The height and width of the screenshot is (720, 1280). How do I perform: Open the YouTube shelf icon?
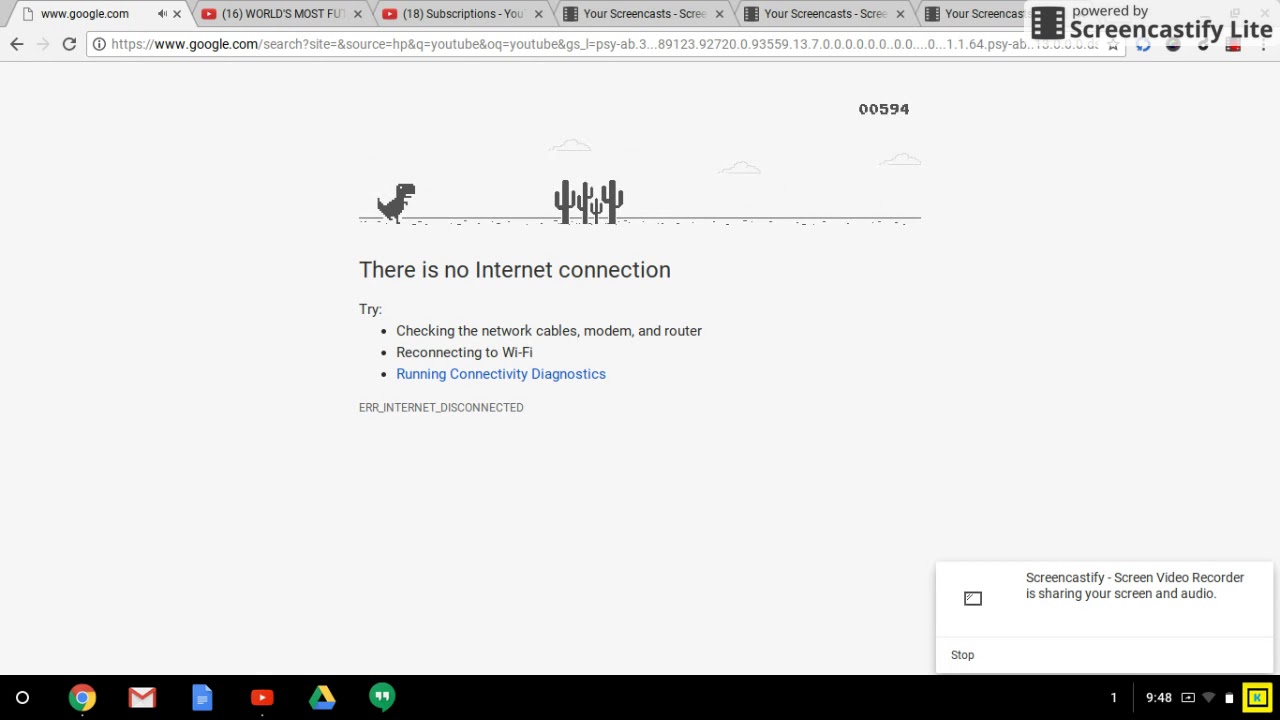[x=262, y=697]
